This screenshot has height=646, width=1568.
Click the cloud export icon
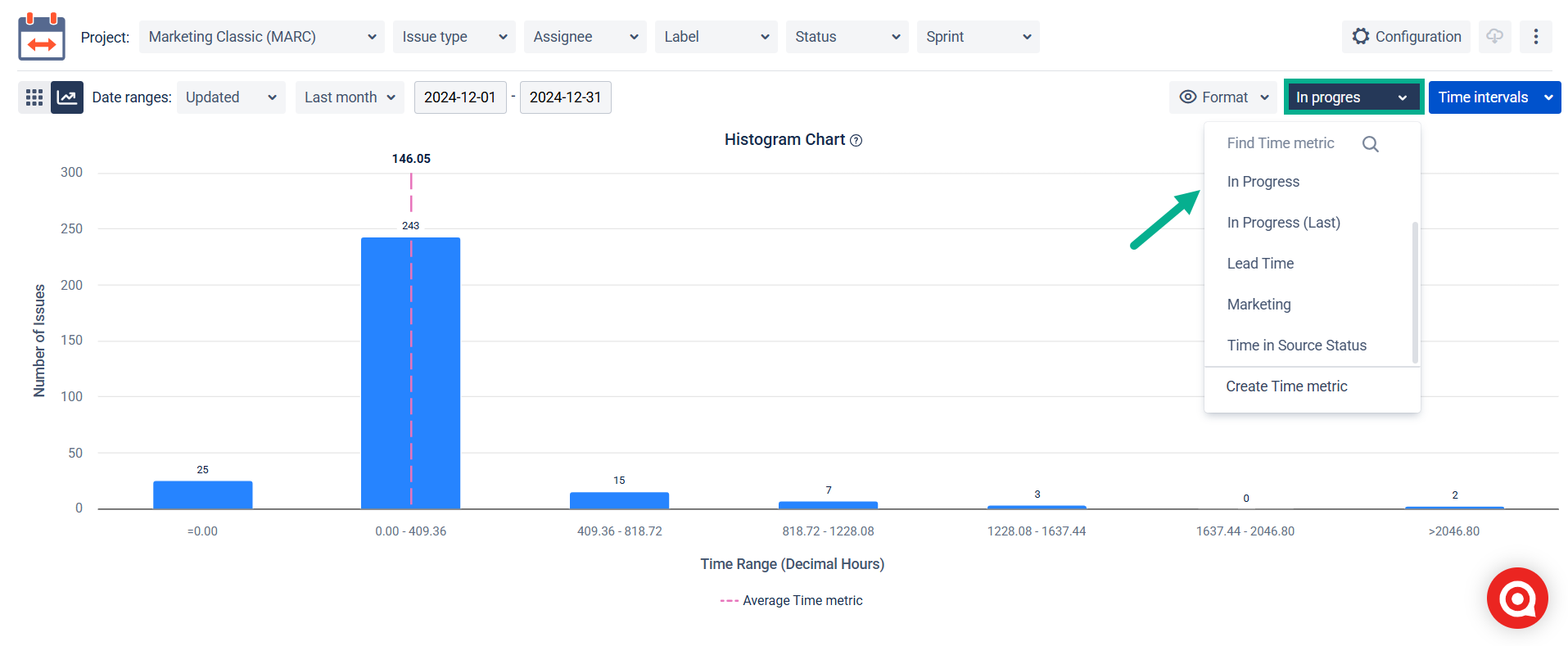coord(1494,37)
